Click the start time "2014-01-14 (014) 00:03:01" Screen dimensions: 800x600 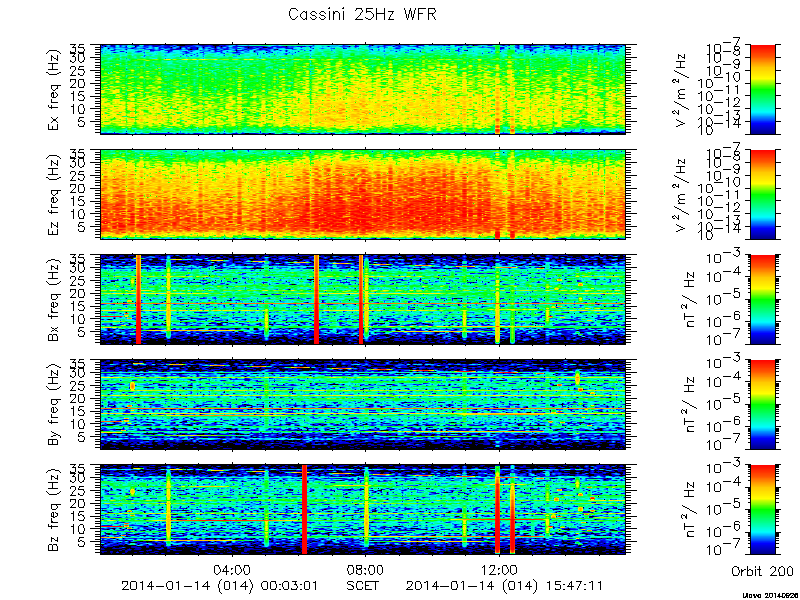point(219,586)
